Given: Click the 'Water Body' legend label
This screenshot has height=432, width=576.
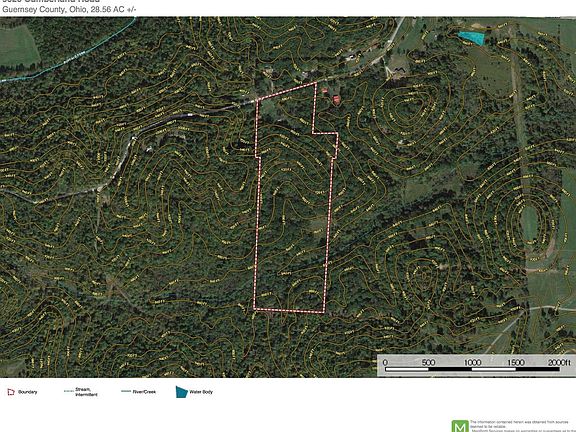Looking at the screenshot, I should (x=201, y=392).
